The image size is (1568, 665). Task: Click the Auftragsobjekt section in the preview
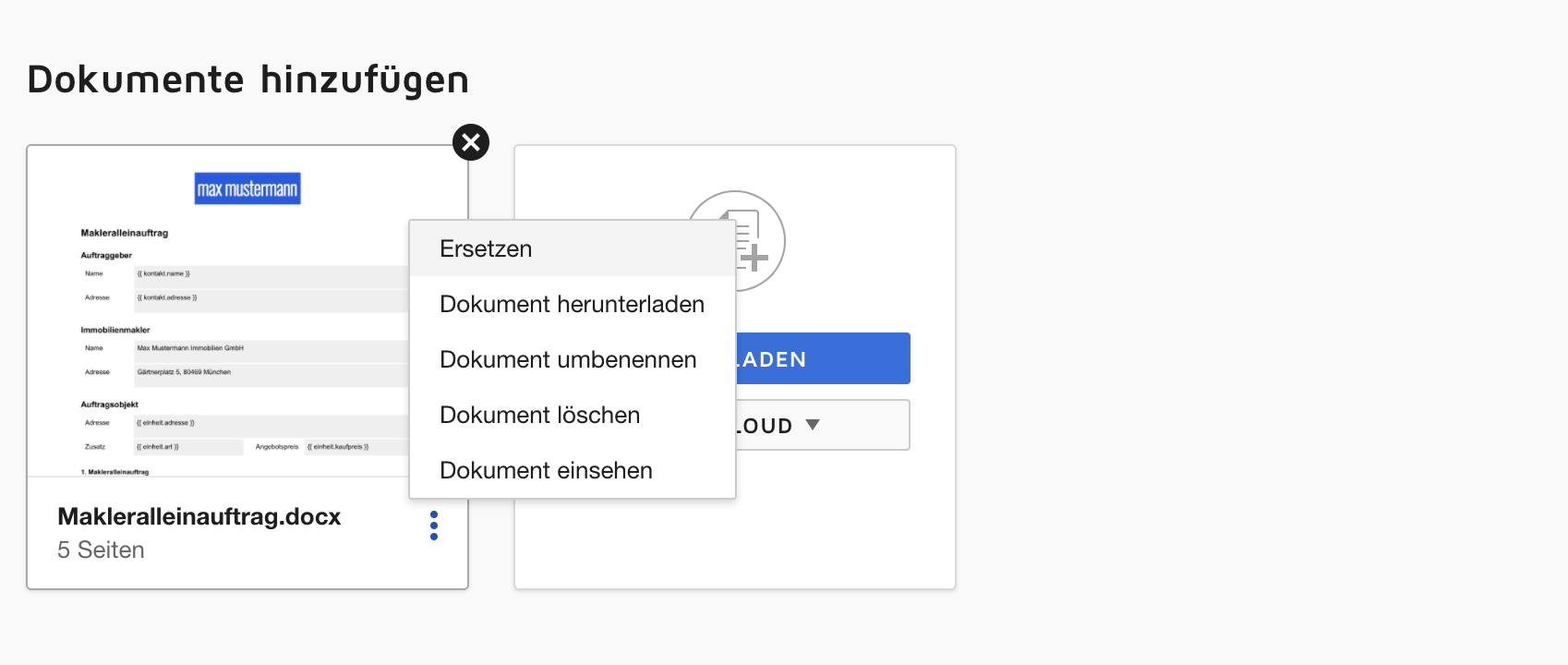coord(109,405)
